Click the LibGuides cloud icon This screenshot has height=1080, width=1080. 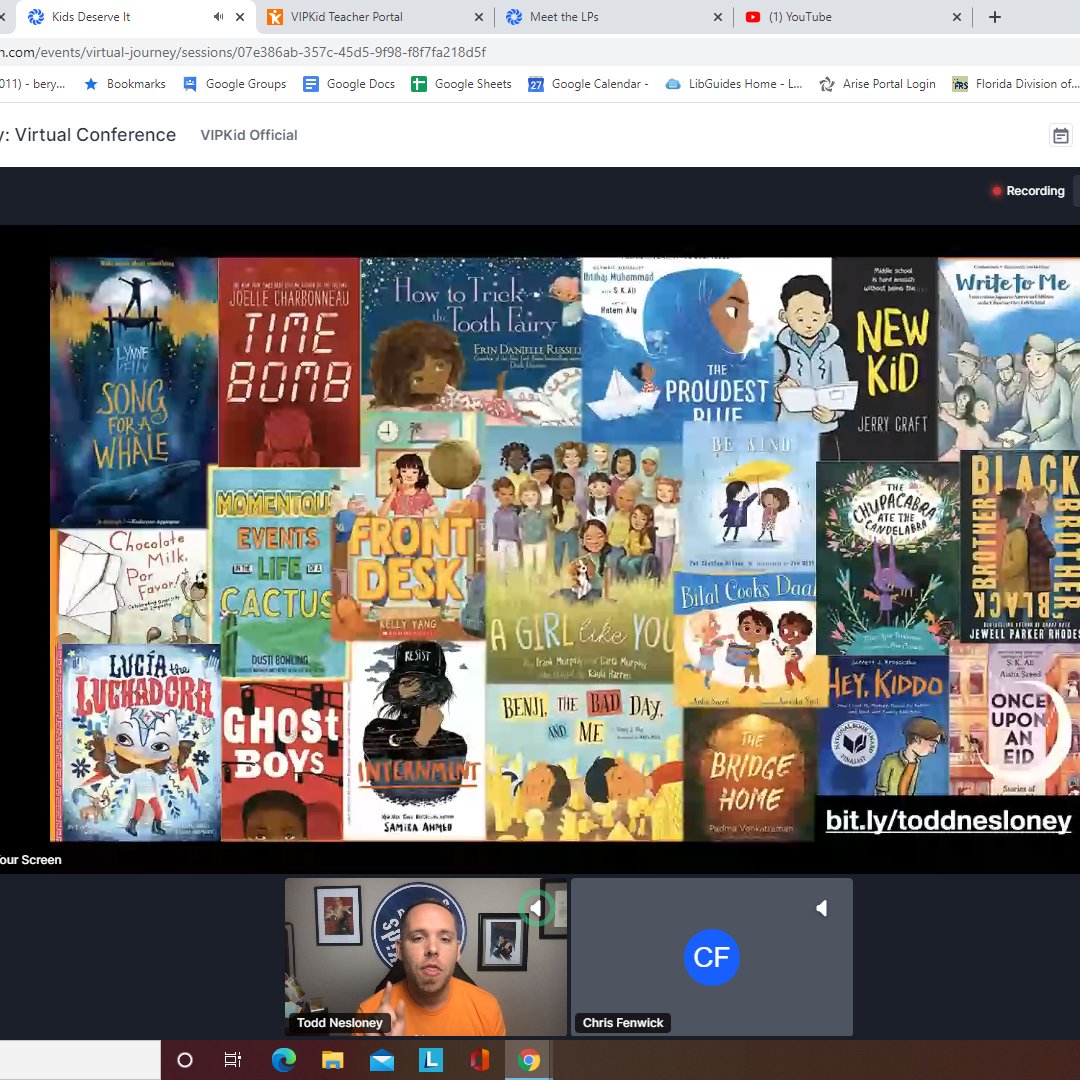click(x=673, y=84)
